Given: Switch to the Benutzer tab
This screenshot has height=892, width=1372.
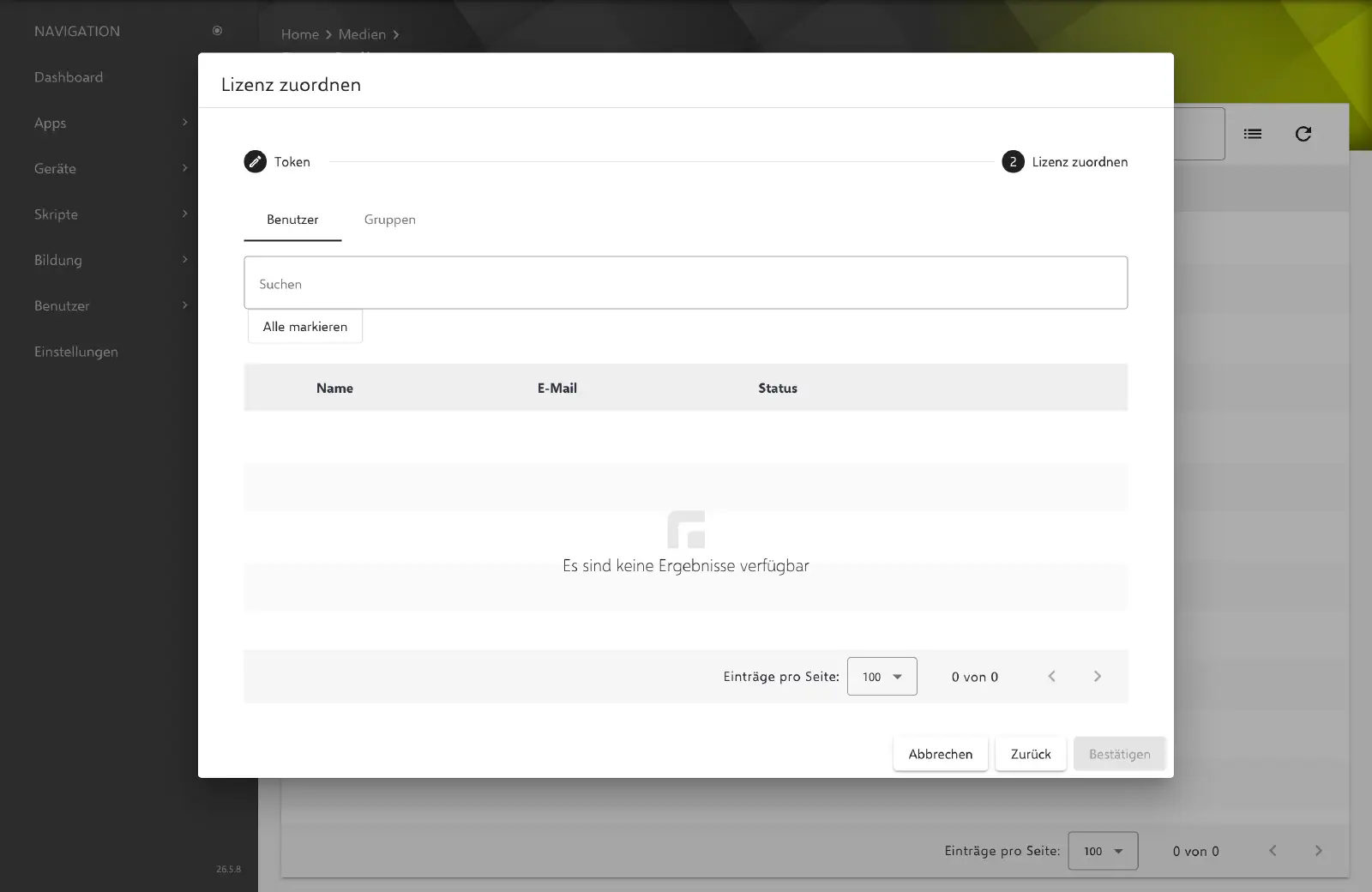Looking at the screenshot, I should [x=292, y=220].
